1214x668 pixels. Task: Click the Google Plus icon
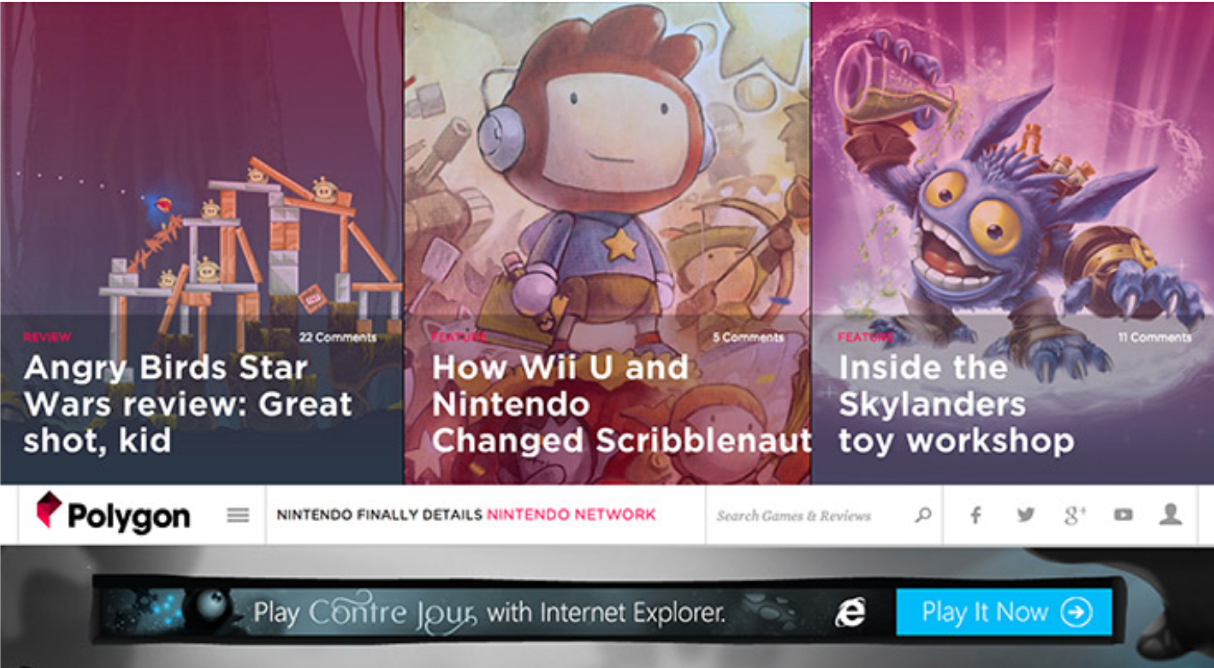click(1075, 515)
